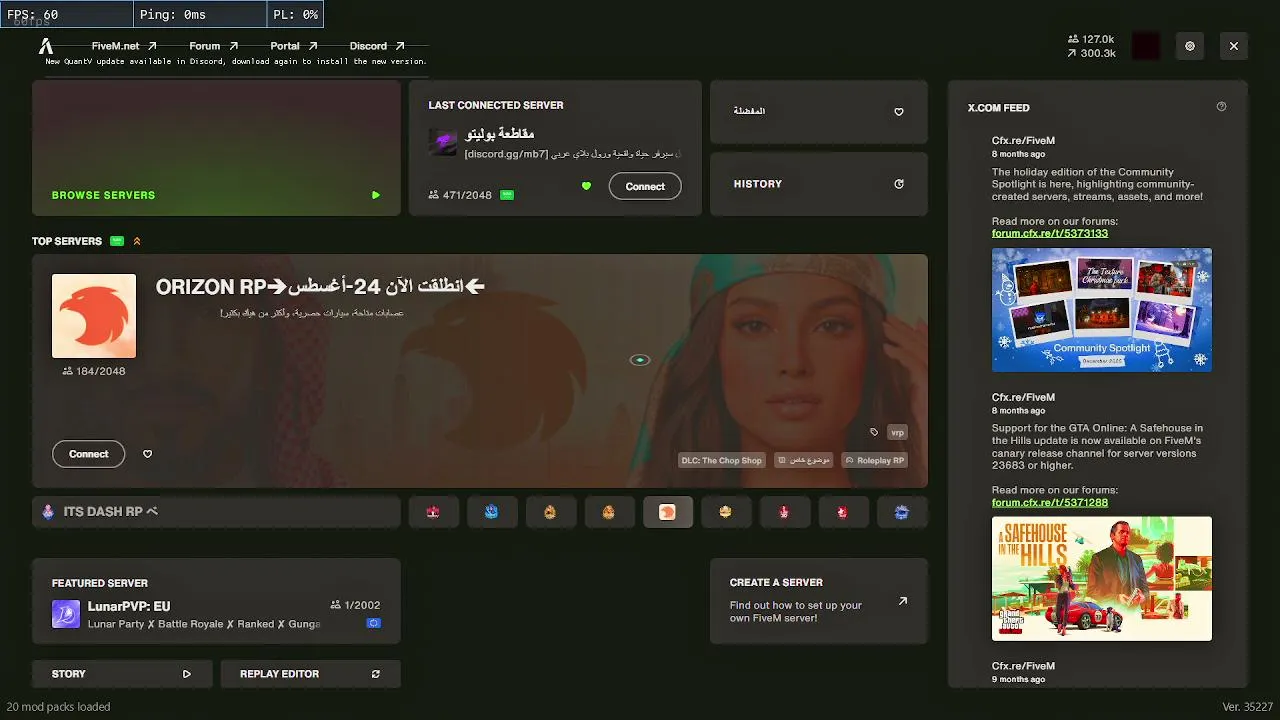
Task: Click the green badge beside Top Servers
Action: 117,241
